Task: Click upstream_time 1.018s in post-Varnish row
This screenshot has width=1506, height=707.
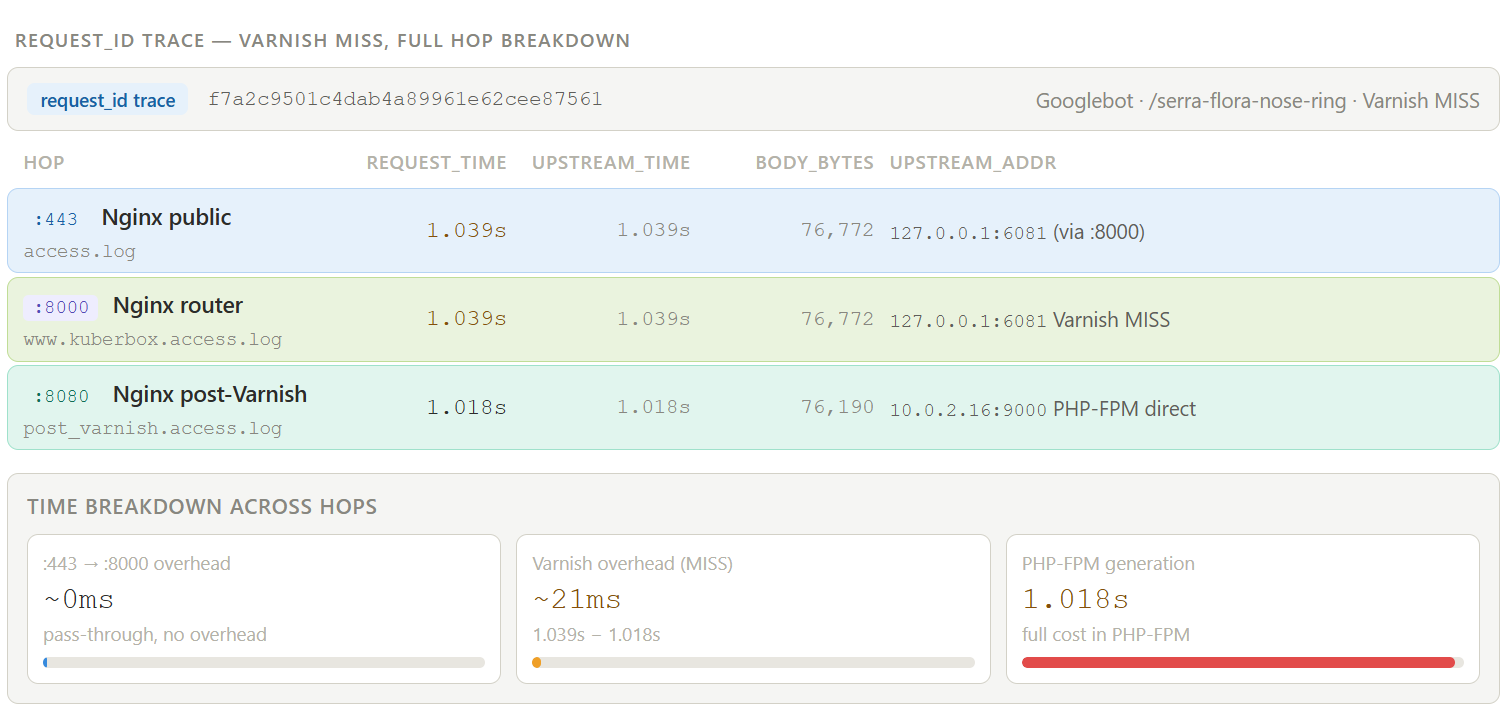Action: tap(653, 407)
